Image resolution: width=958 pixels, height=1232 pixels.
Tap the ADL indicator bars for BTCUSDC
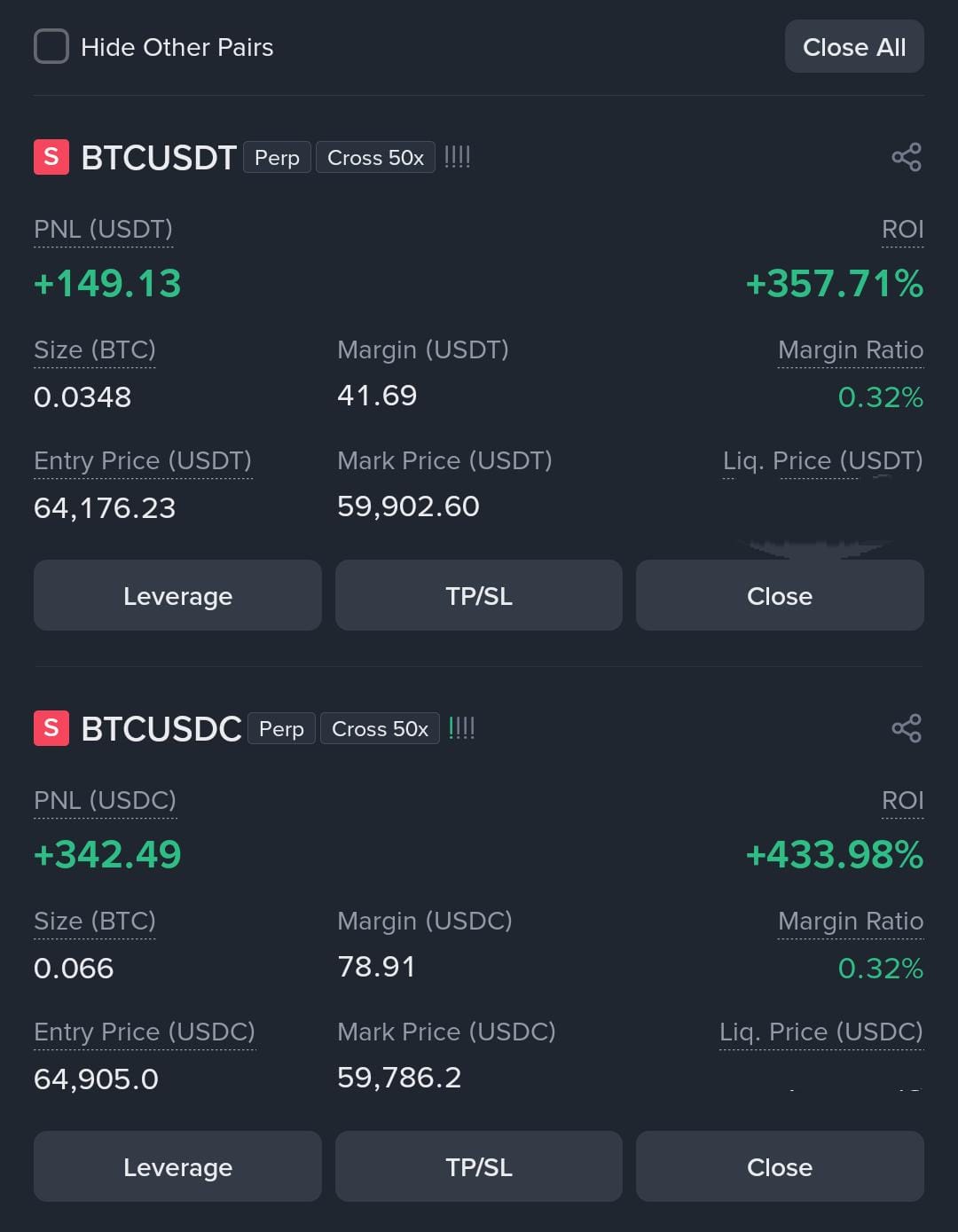(461, 728)
